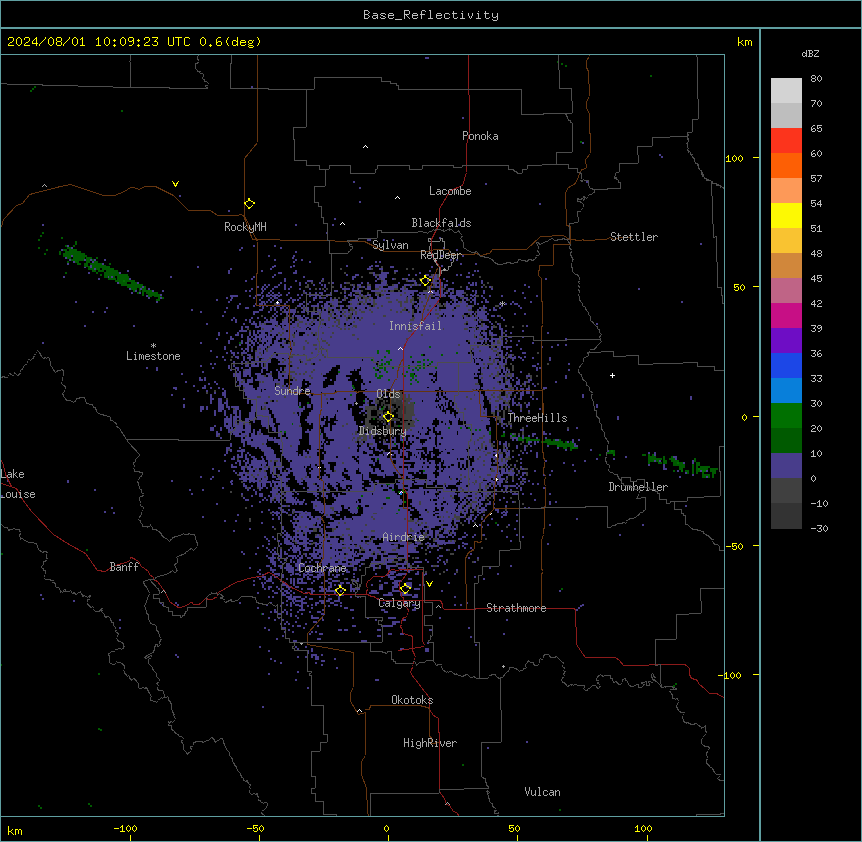Image resolution: width=862 pixels, height=842 pixels.
Task: Click the Sundre label
Action: pos(292,391)
